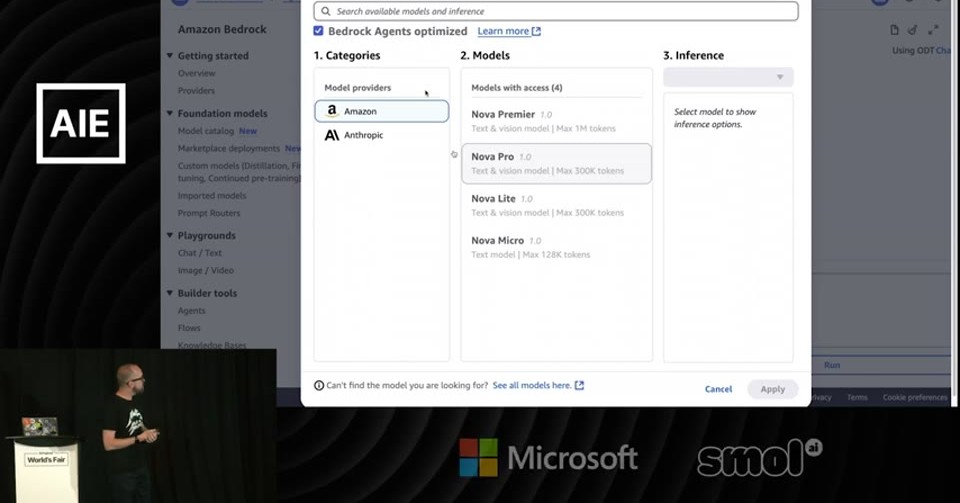Open Model catalog in the sidebar
Viewport: 960px width, 503px height.
click(206, 131)
